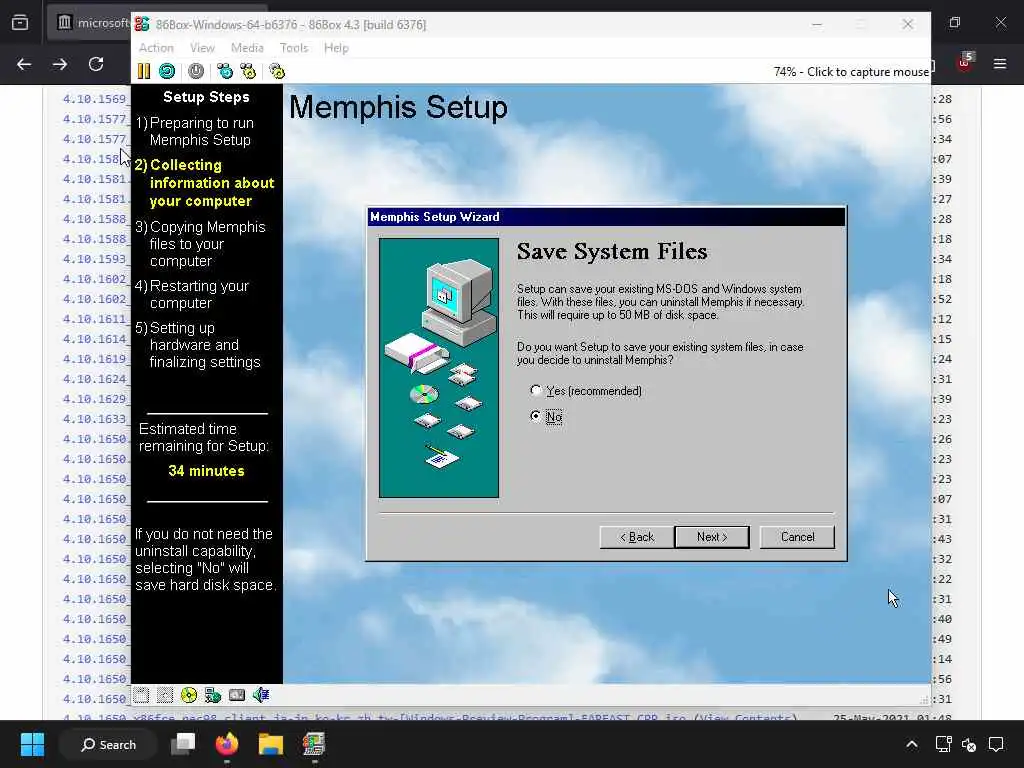Viewport: 1024px width, 768px height.
Task: Click the 86Box taskbar icon
Action: coord(314,744)
